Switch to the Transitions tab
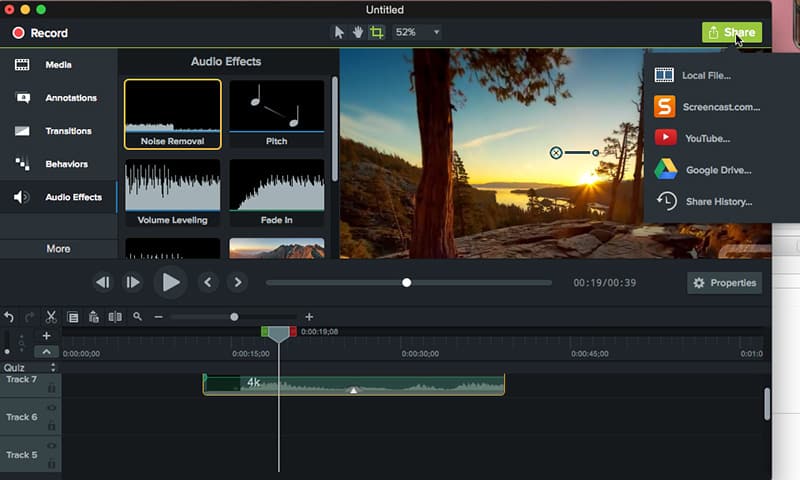The width and height of the screenshot is (800, 480). coord(59,131)
